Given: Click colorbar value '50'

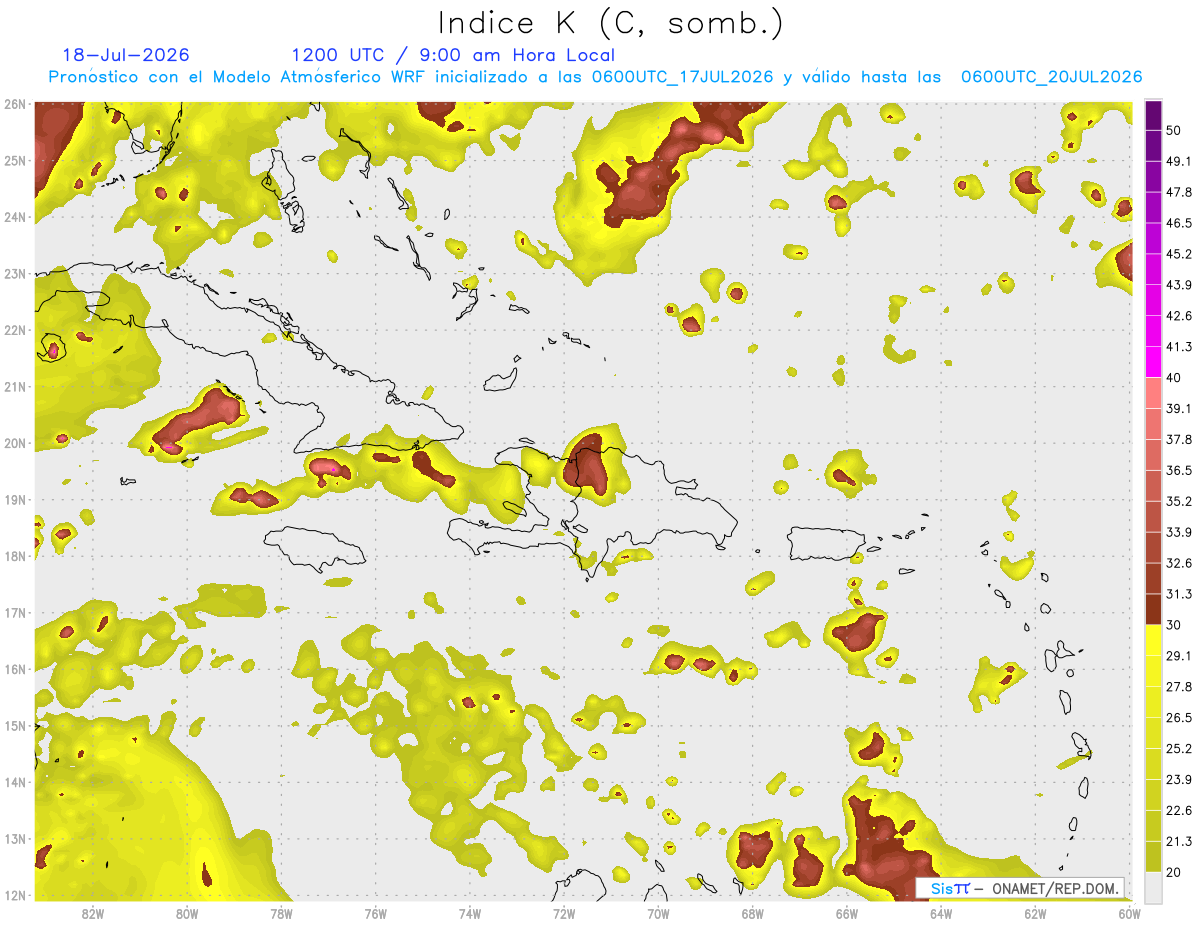Looking at the screenshot, I should [1175, 131].
